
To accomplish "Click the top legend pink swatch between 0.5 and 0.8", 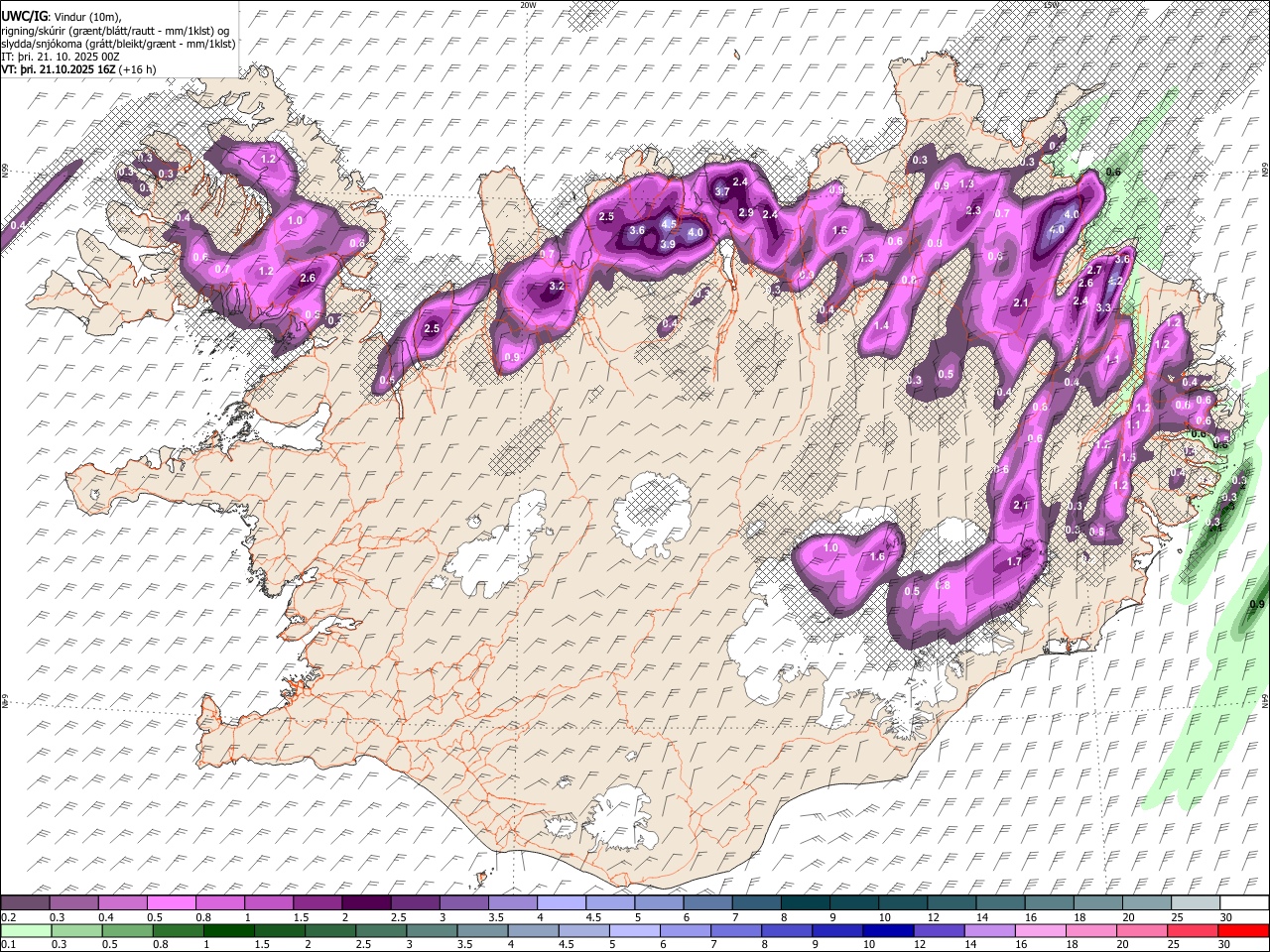I will click(x=172, y=903).
